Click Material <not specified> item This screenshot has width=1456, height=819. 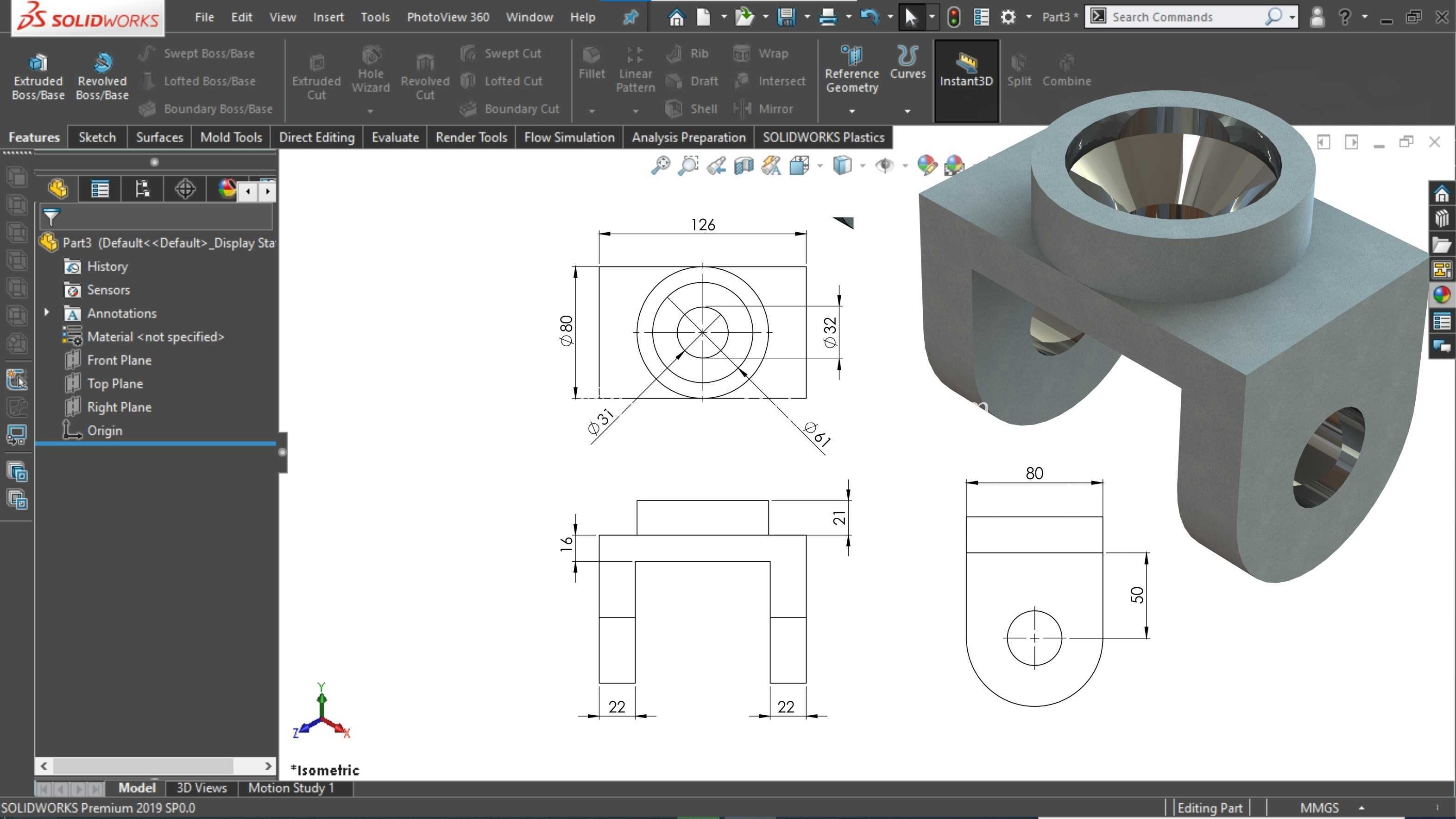click(156, 336)
